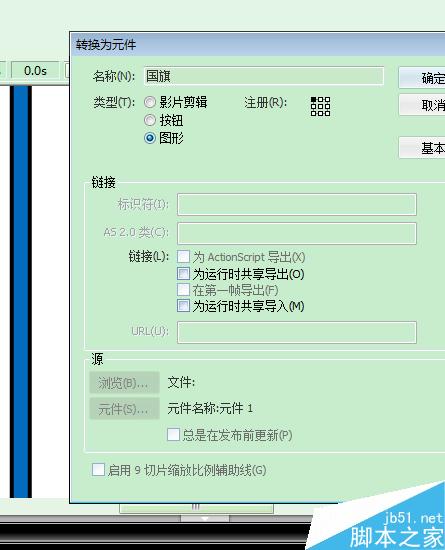Click the 0.0s elapsed time readout
Screen dimensions: 445x550
(x=35, y=71)
